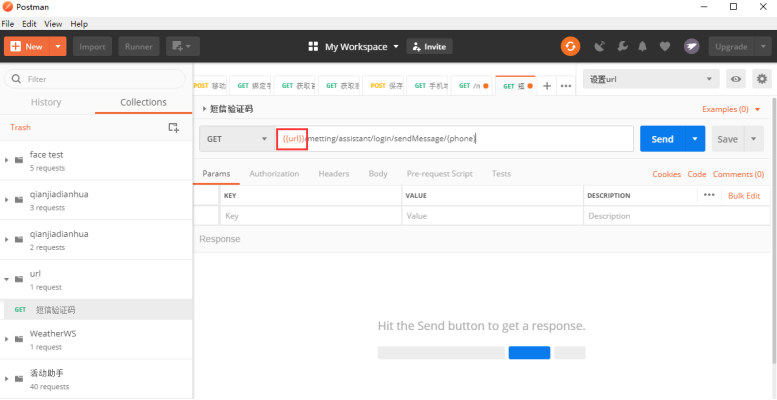Open the GET method dropdown
Screen dimensions: 777x400
click(x=237, y=139)
